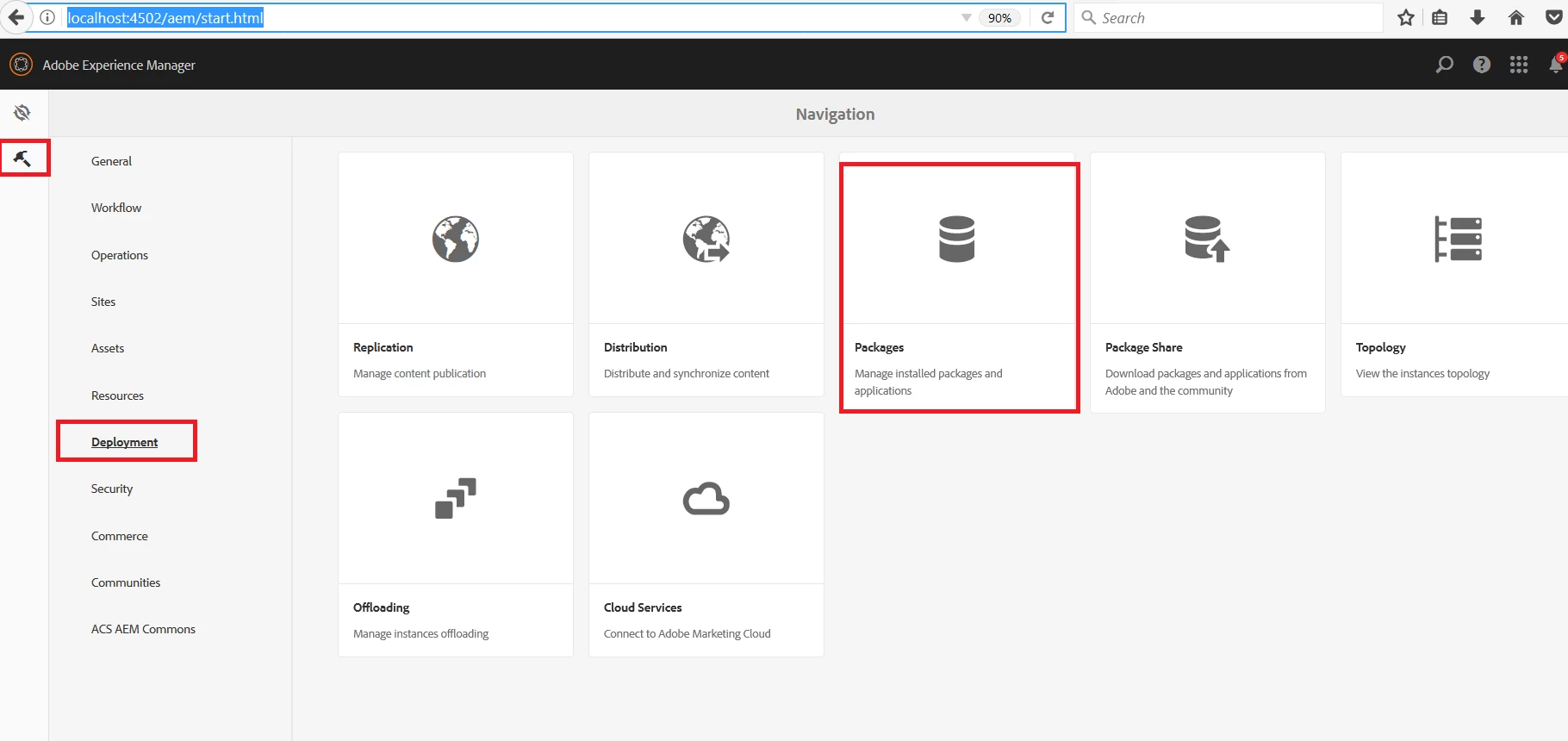Select the ACS AEM Commons menu item
This screenshot has width=1568, height=741.
pyautogui.click(x=143, y=629)
